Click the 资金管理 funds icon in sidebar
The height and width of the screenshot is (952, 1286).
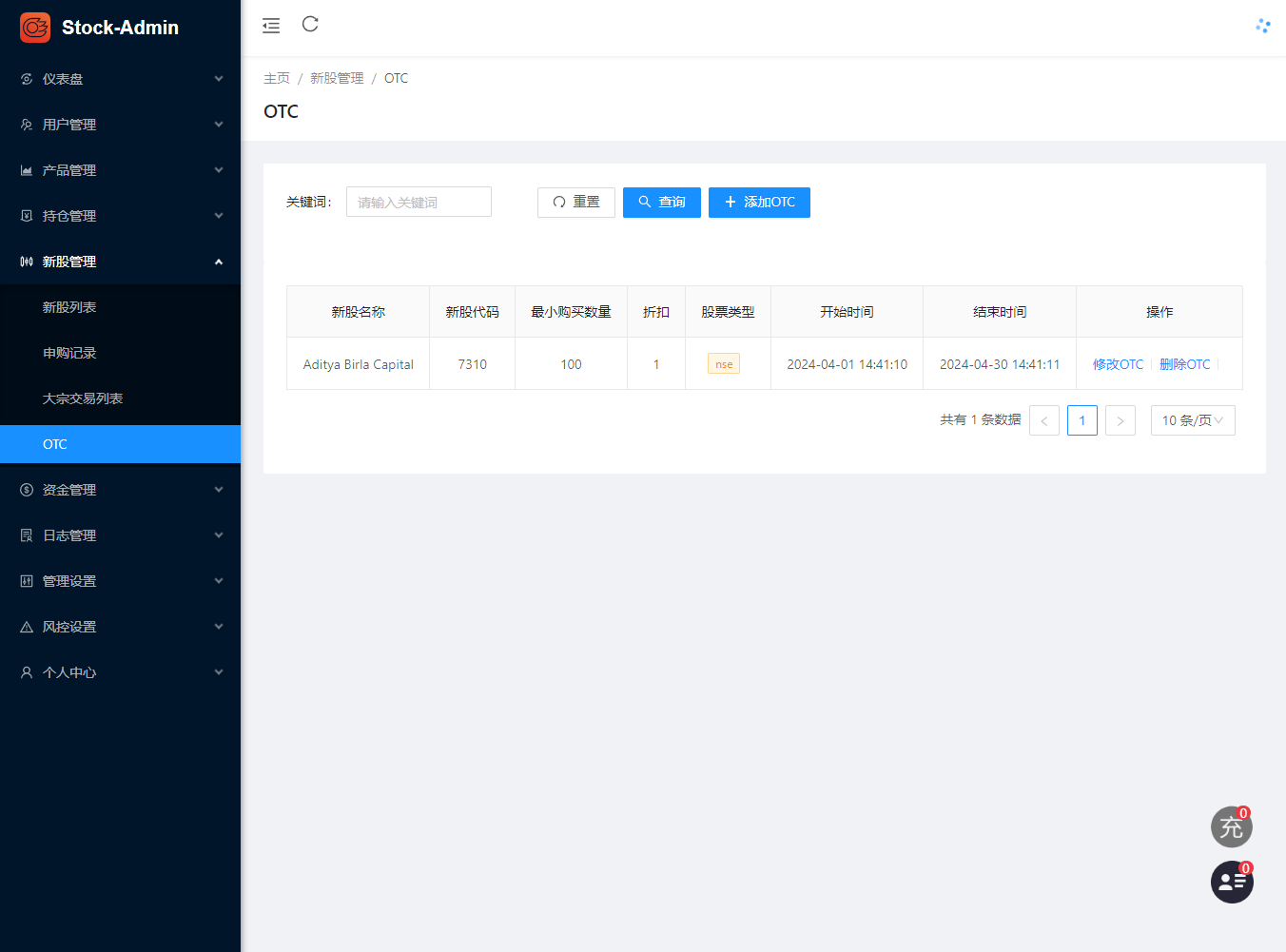point(26,490)
